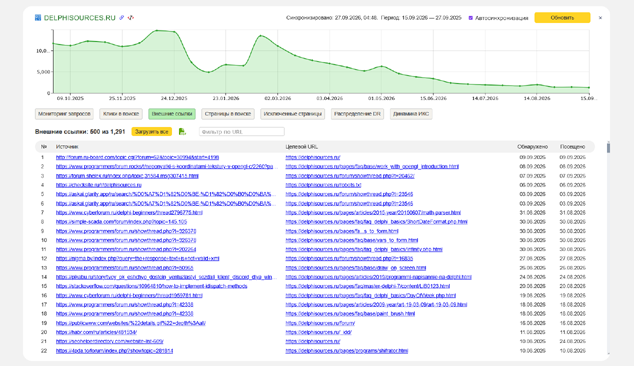Click the Загрузить все button
The image size is (634, 366).
pos(152,131)
